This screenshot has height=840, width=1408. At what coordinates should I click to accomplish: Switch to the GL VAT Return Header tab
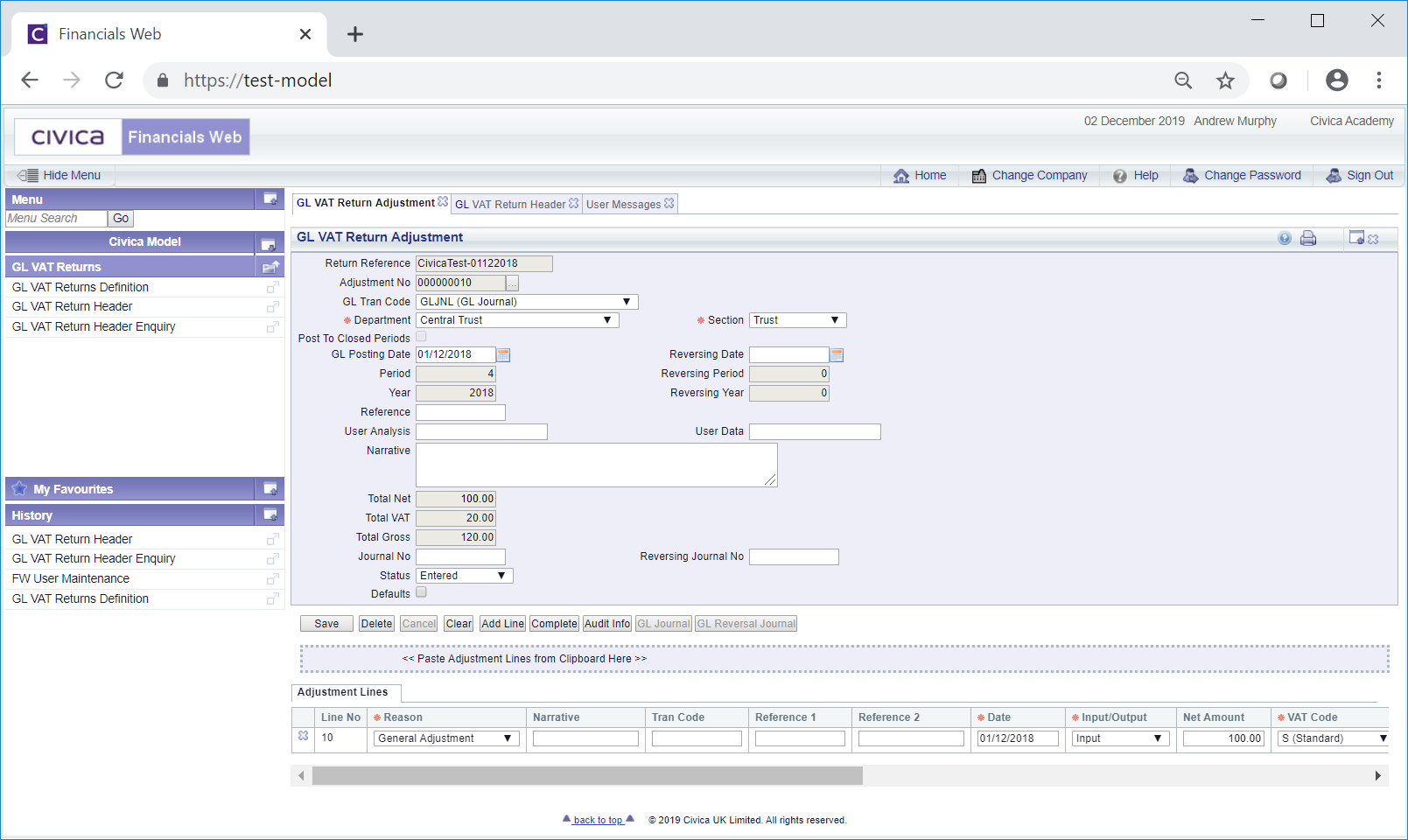510,205
